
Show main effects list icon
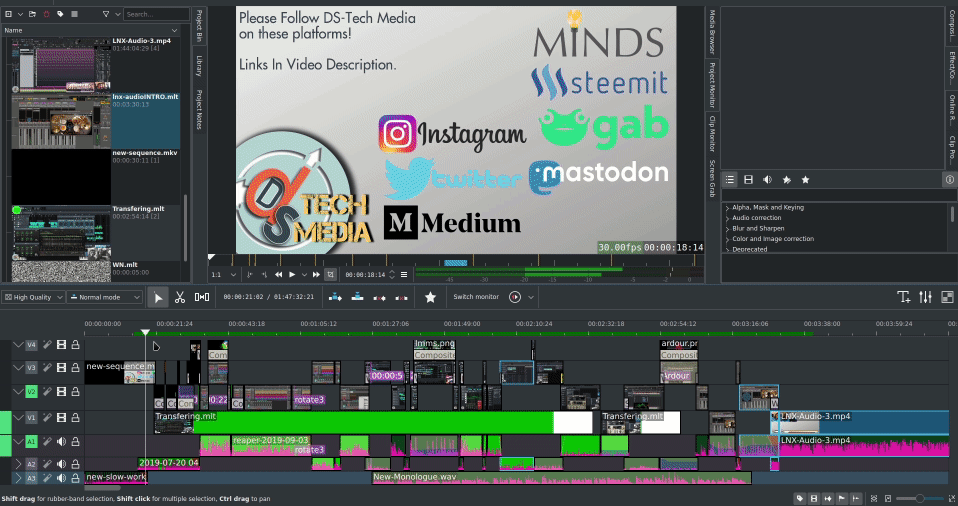(x=729, y=180)
